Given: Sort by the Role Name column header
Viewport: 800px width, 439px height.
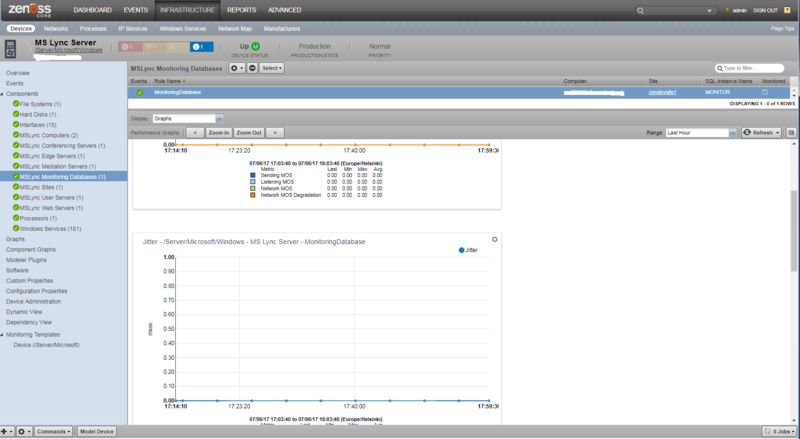Looking at the screenshot, I should (x=168, y=81).
